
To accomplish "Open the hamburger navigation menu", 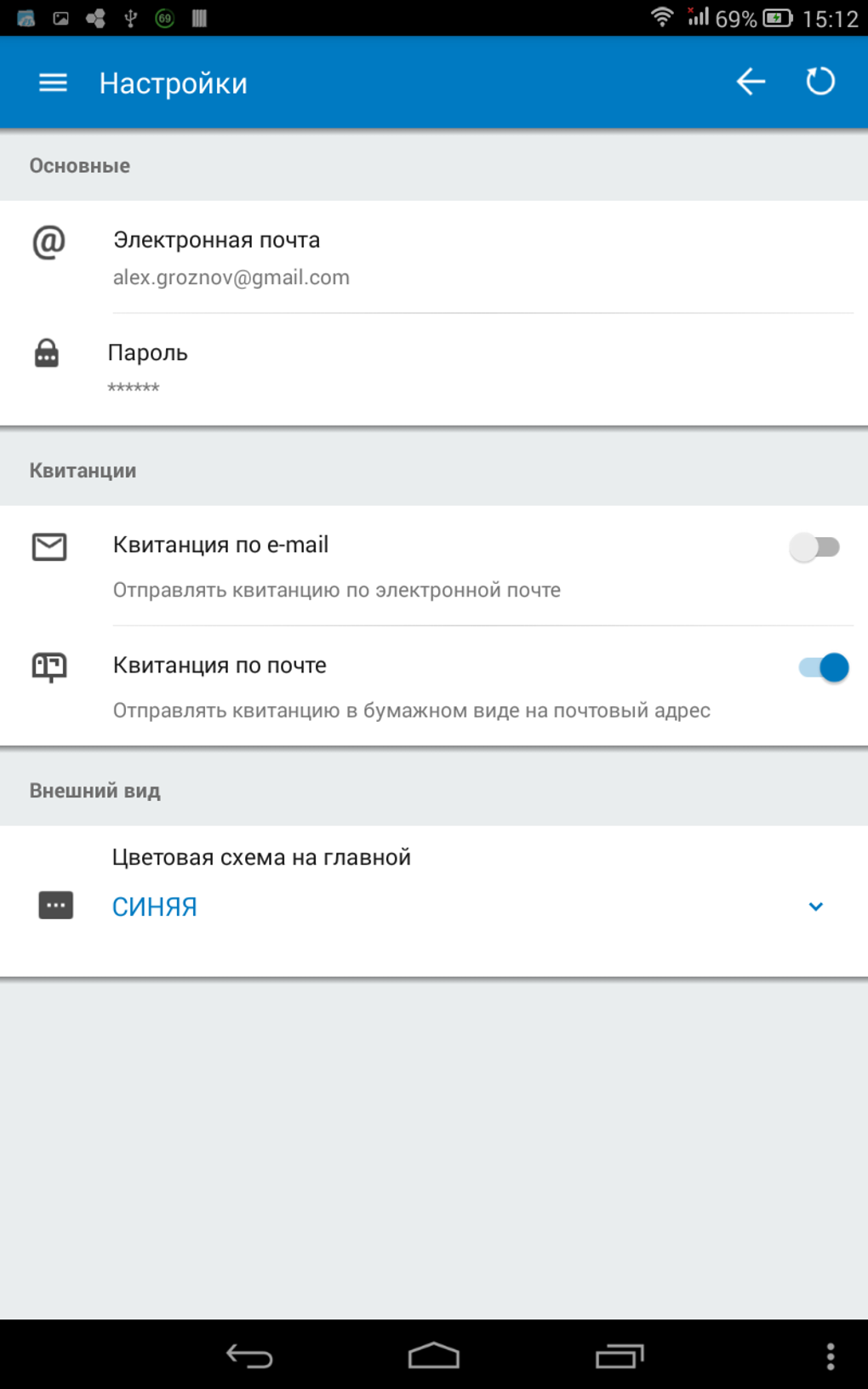I will point(53,83).
